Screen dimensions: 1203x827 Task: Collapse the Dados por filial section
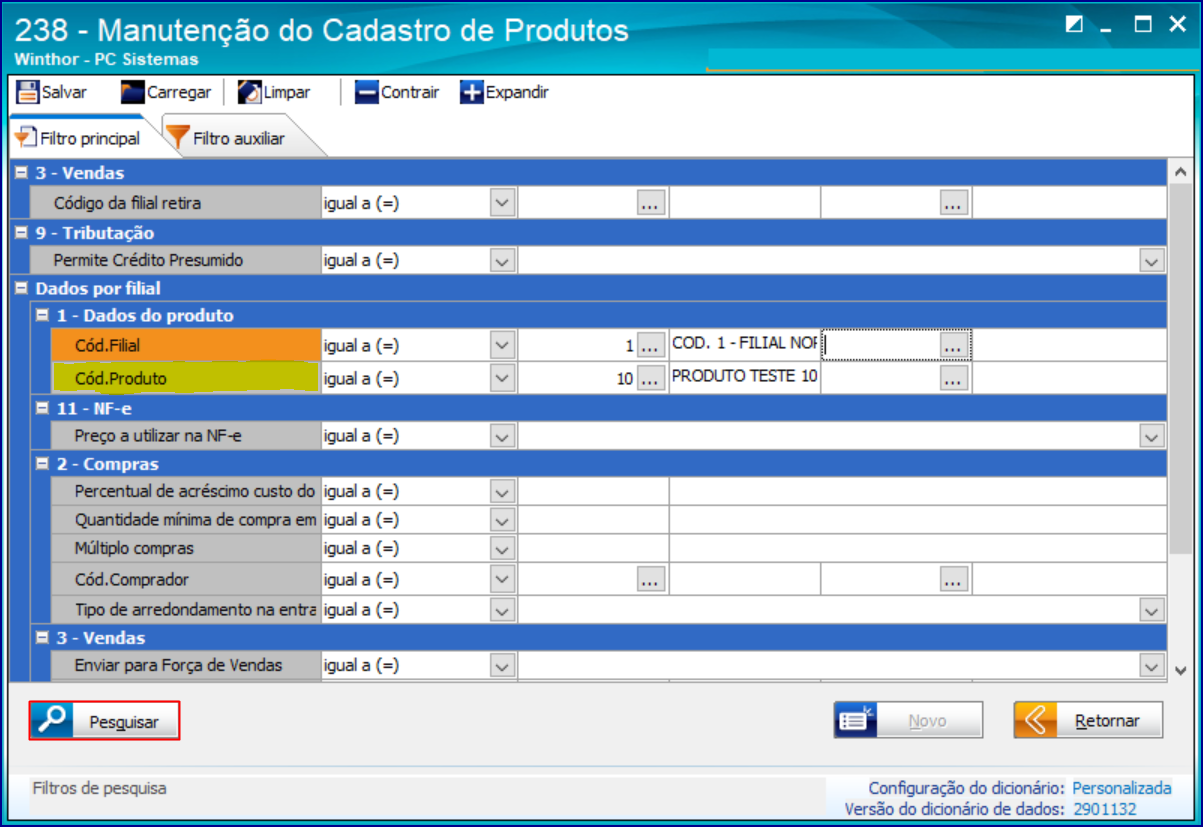[21, 288]
